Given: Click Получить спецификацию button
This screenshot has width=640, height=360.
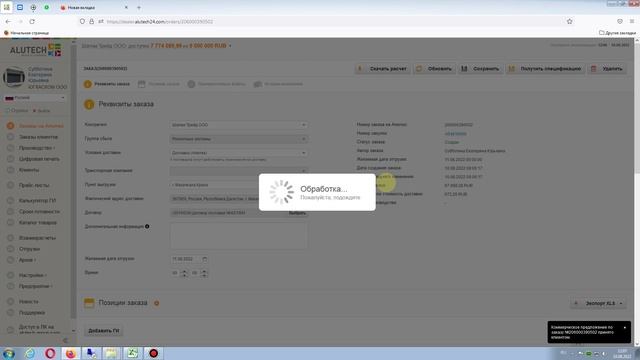Looking at the screenshot, I should click(545, 69).
